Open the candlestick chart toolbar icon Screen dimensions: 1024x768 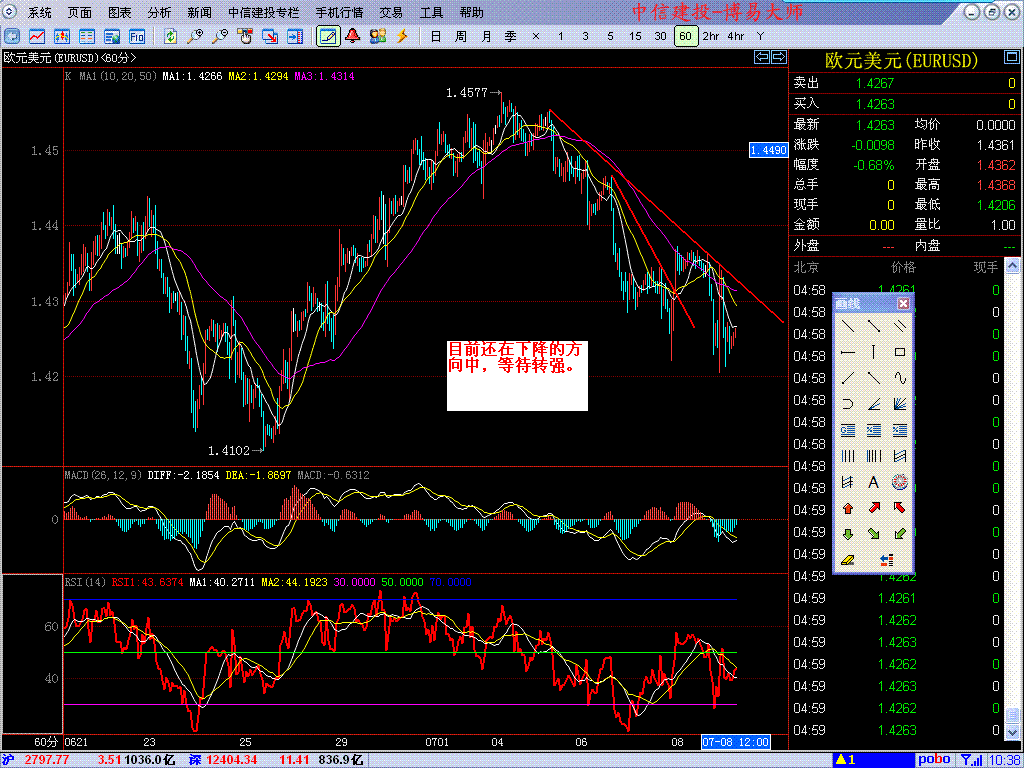(x=62, y=36)
